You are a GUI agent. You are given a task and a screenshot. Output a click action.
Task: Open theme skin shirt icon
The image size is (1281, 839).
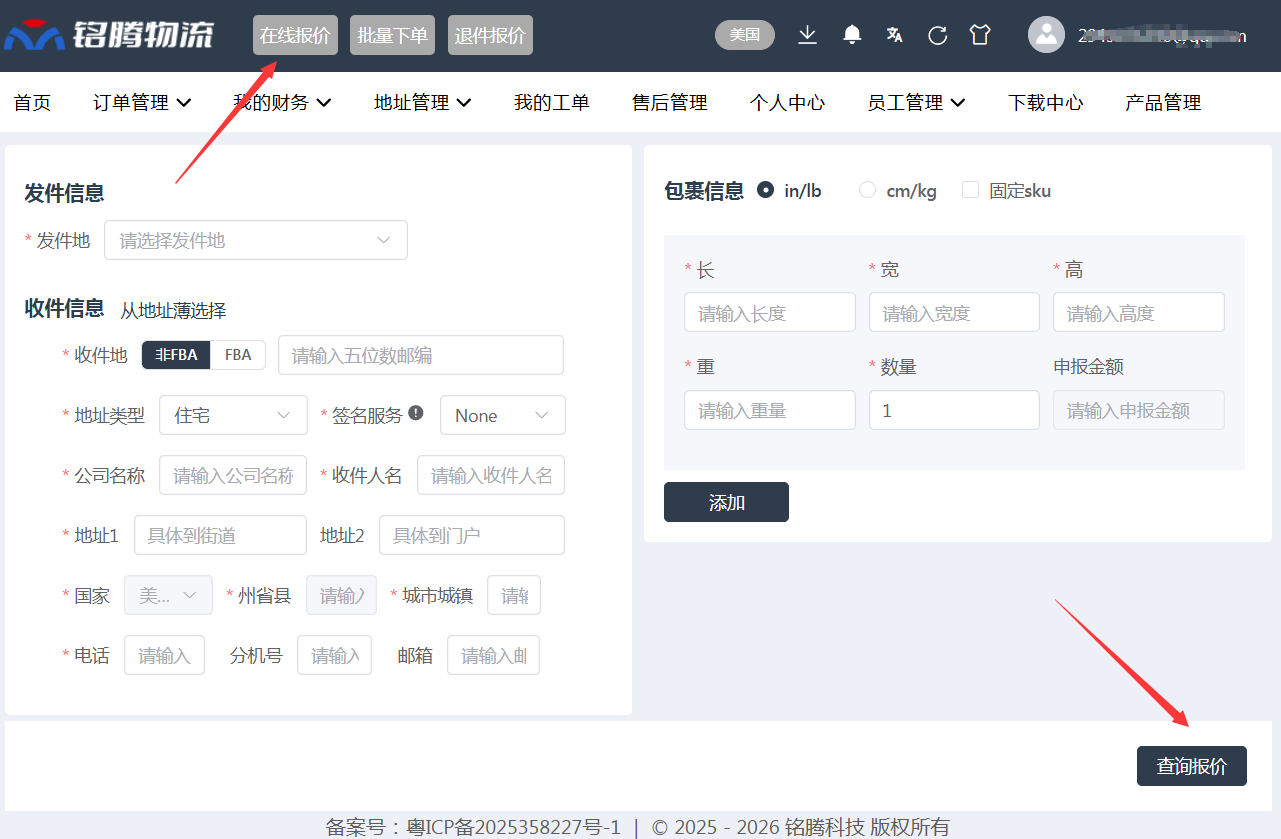pos(980,35)
